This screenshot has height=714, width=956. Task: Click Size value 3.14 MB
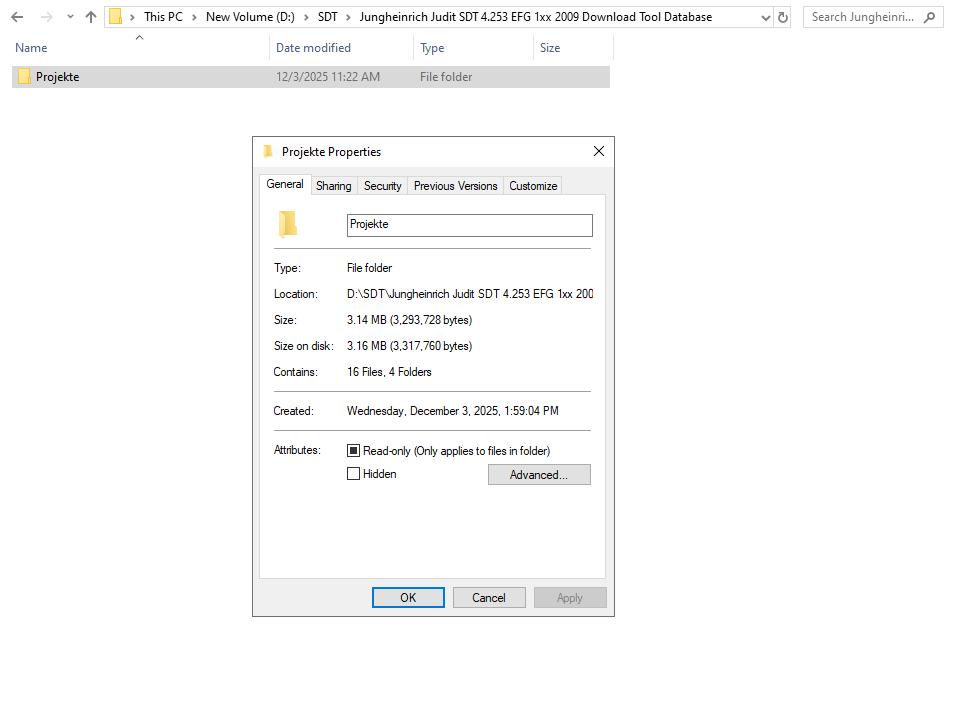[409, 320]
